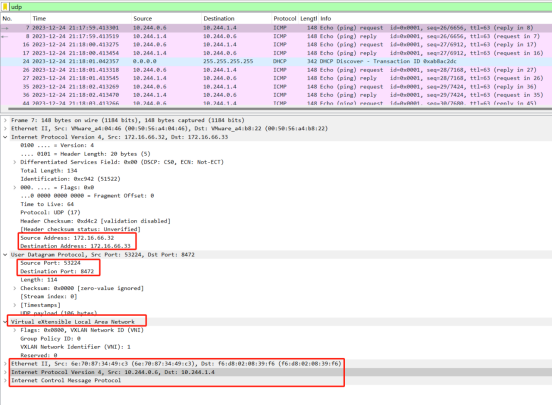The height and width of the screenshot is (405, 552).
Task: Select packet 27 echo reply row
Action: [276, 78]
